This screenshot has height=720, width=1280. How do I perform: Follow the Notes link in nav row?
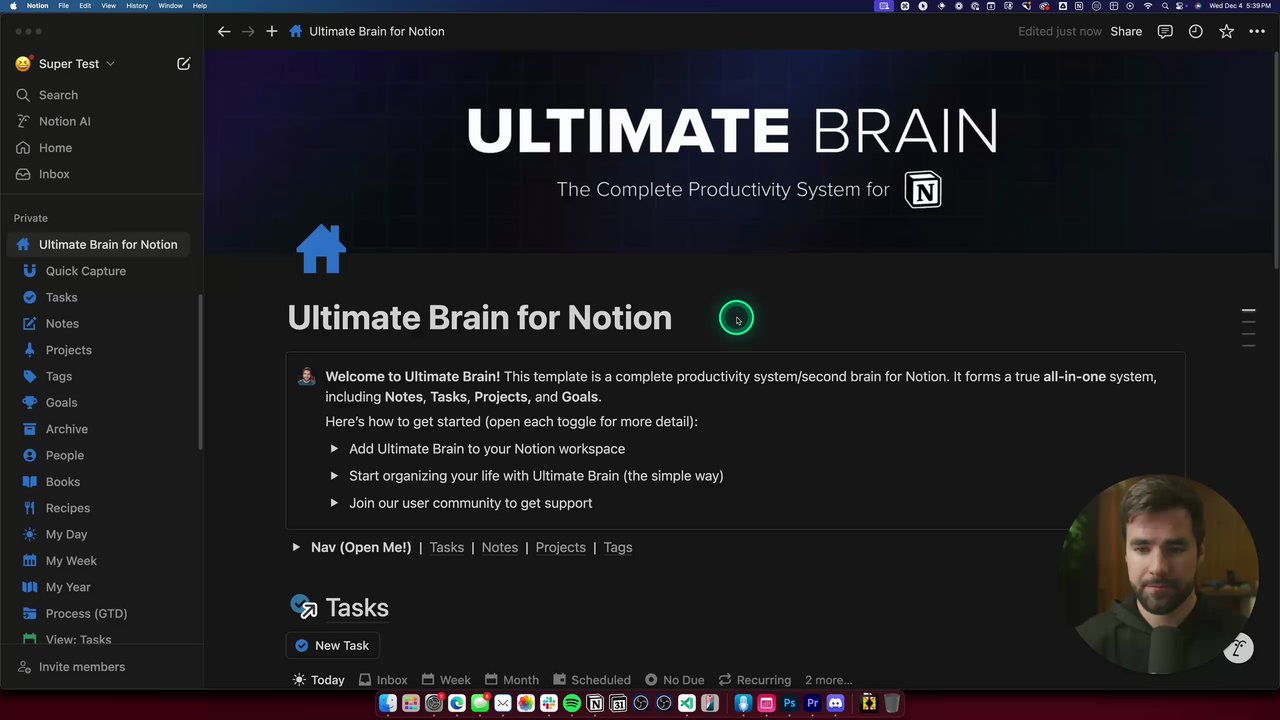tap(500, 547)
